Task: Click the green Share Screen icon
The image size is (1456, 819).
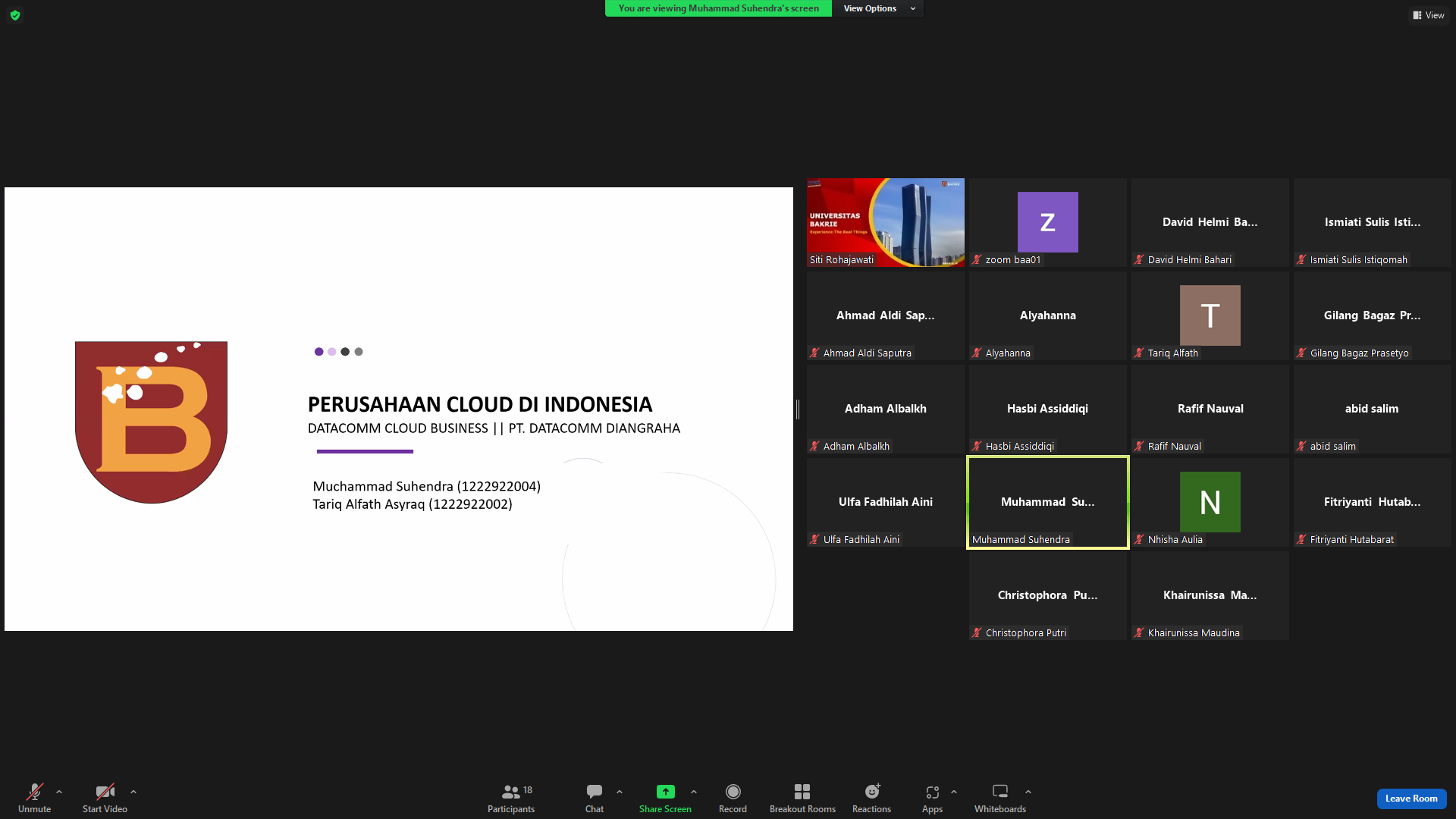Action: click(x=665, y=792)
